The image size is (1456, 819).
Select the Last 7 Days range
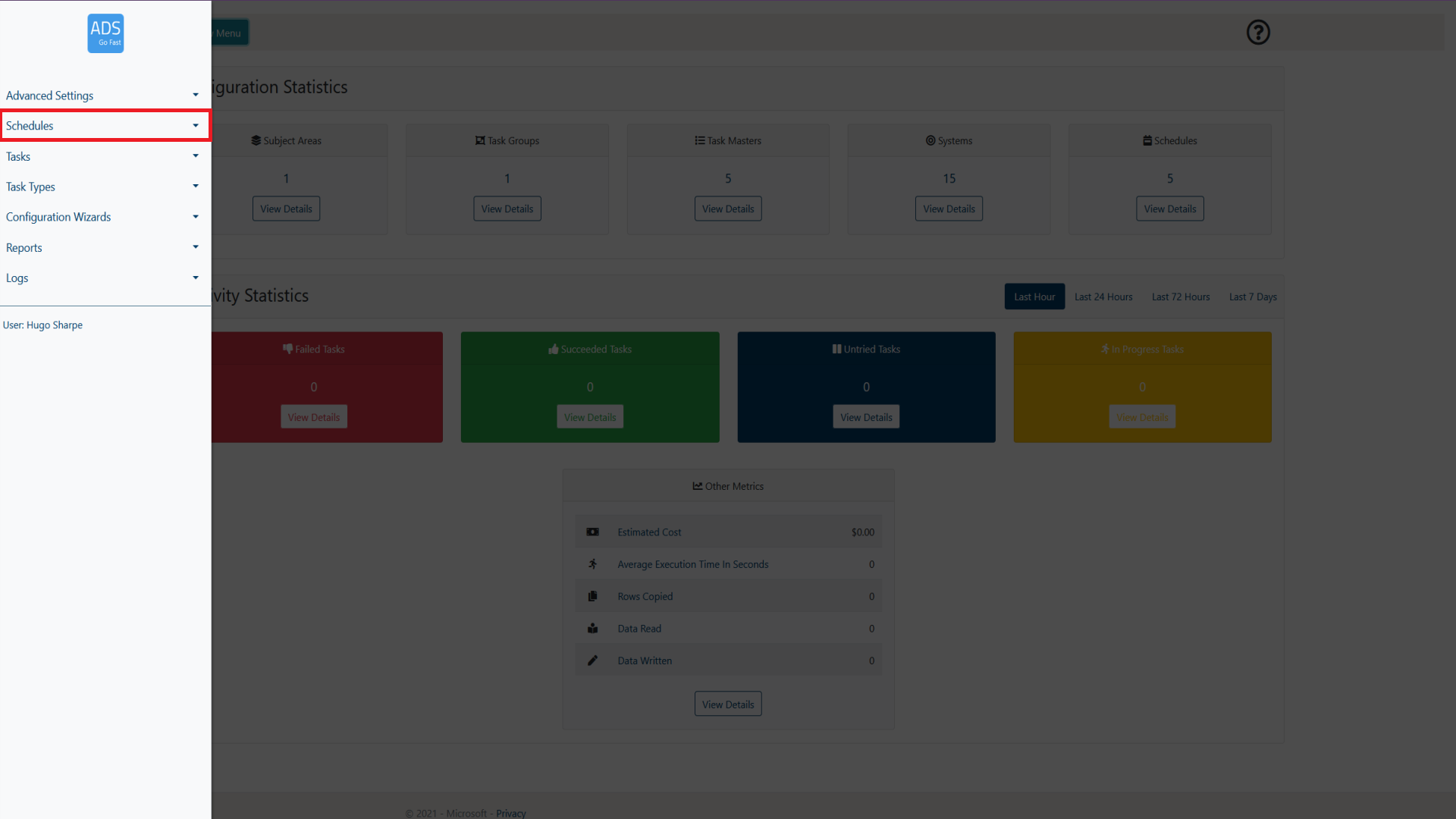(x=1252, y=297)
